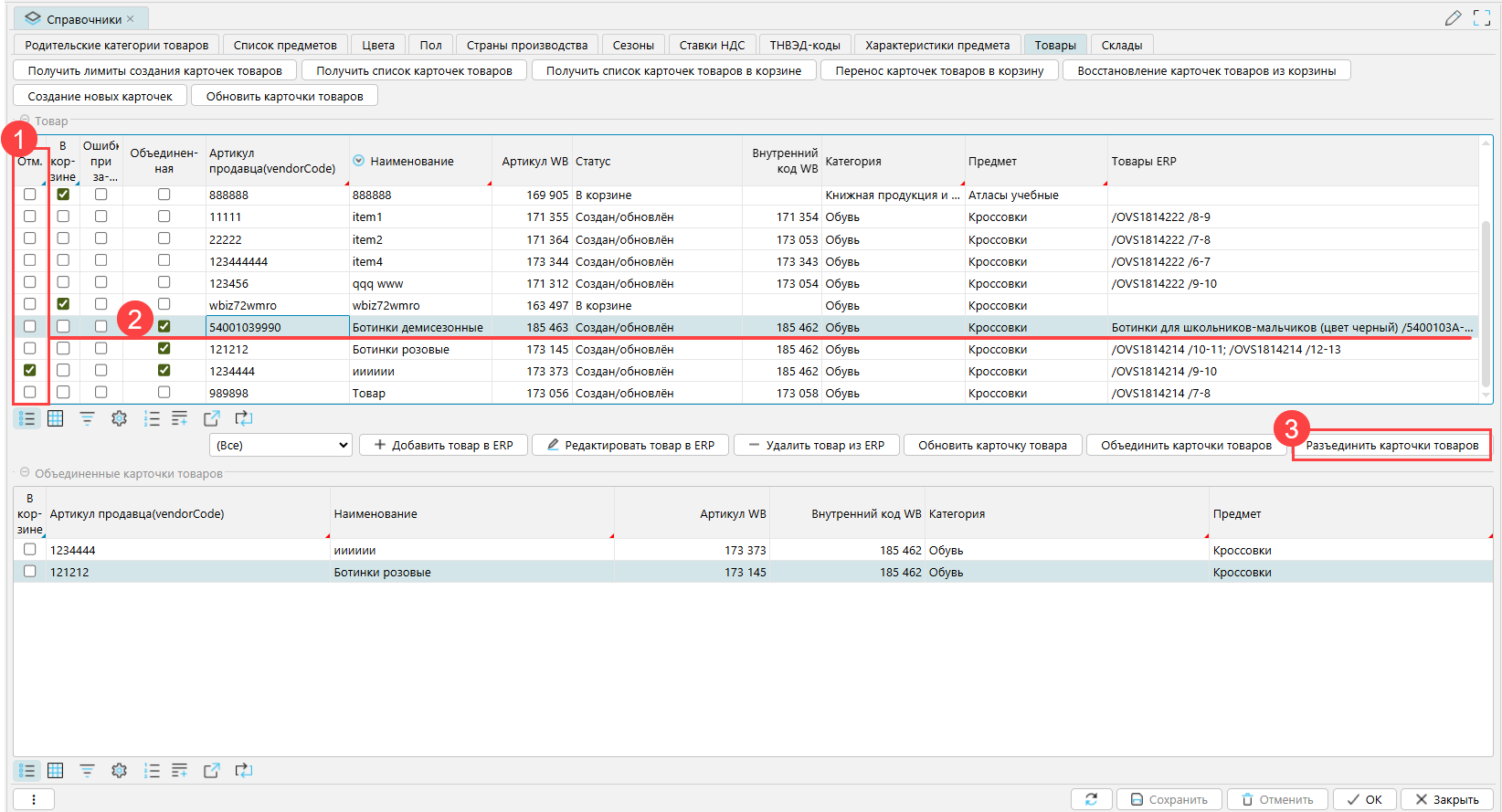Switch the Товар table to list view

pyautogui.click(x=27, y=418)
